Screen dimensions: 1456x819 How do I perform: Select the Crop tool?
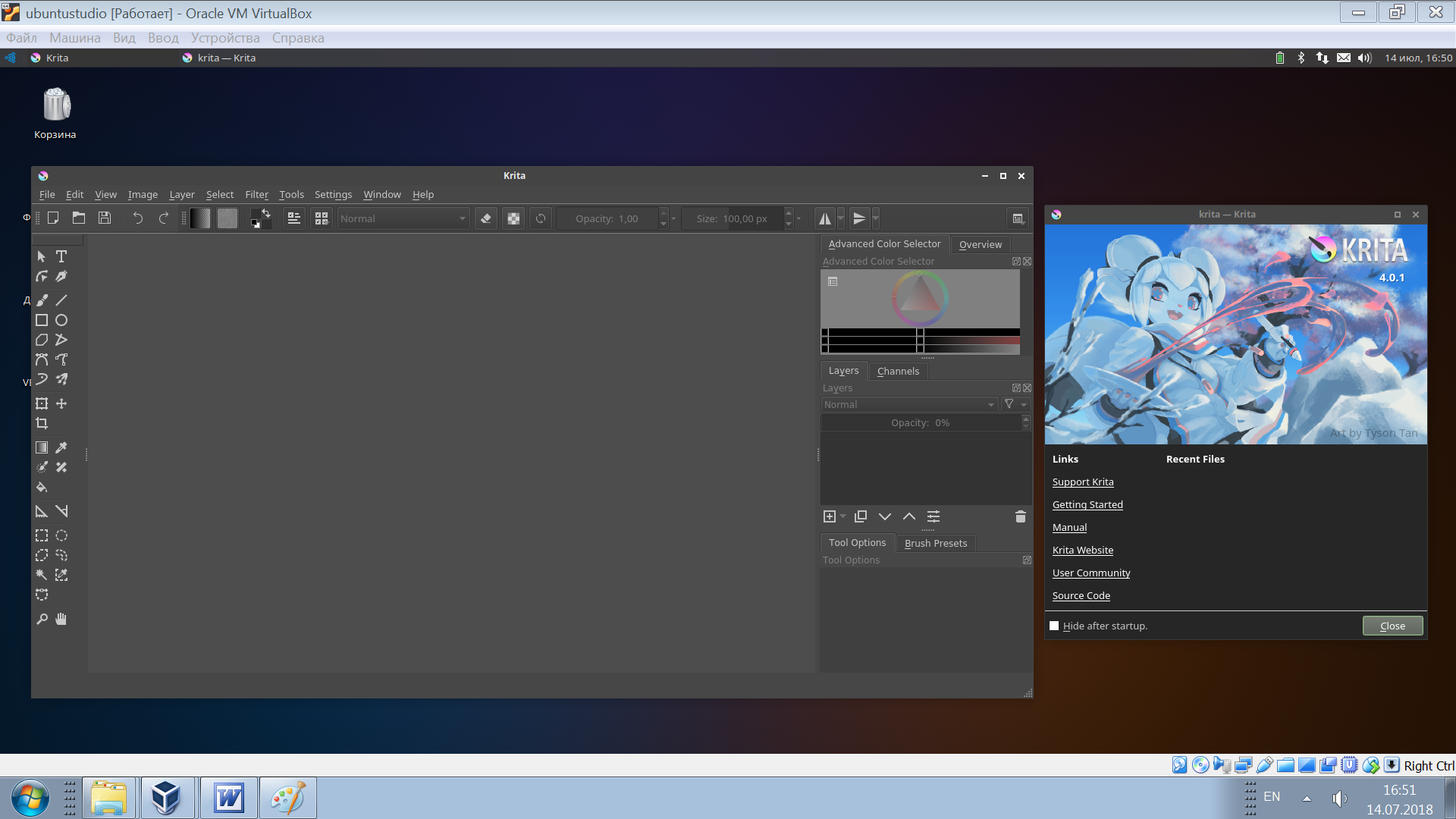42,423
